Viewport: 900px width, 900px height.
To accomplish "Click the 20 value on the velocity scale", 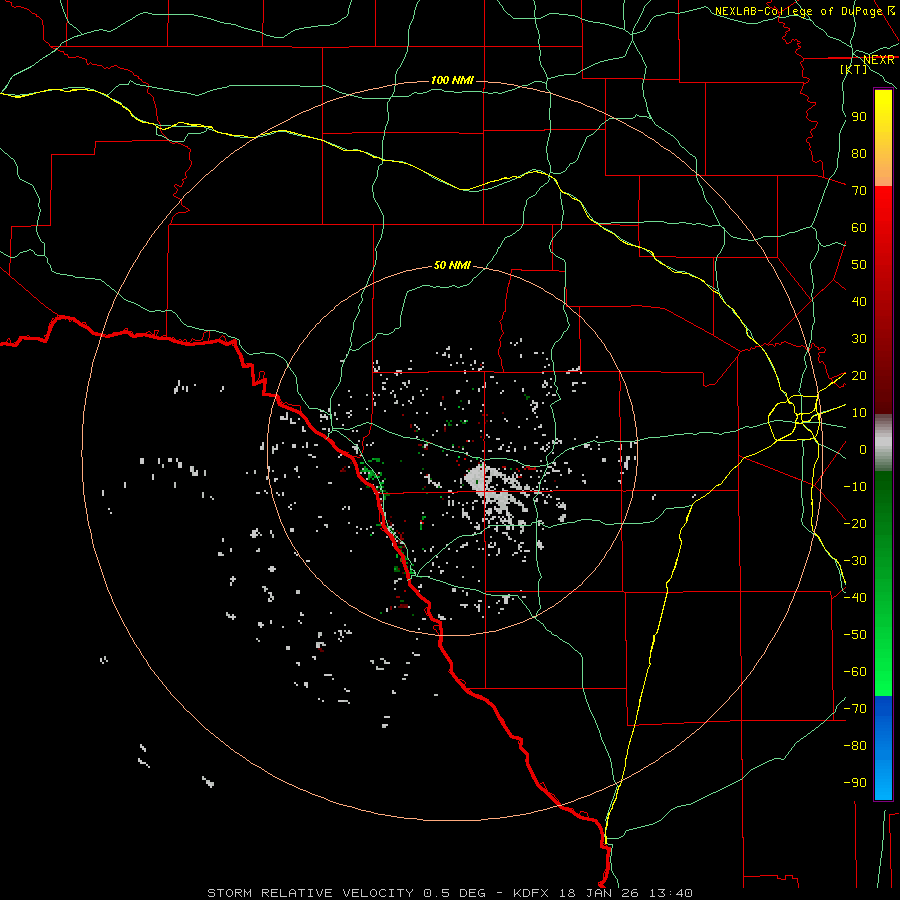I will [x=859, y=376].
